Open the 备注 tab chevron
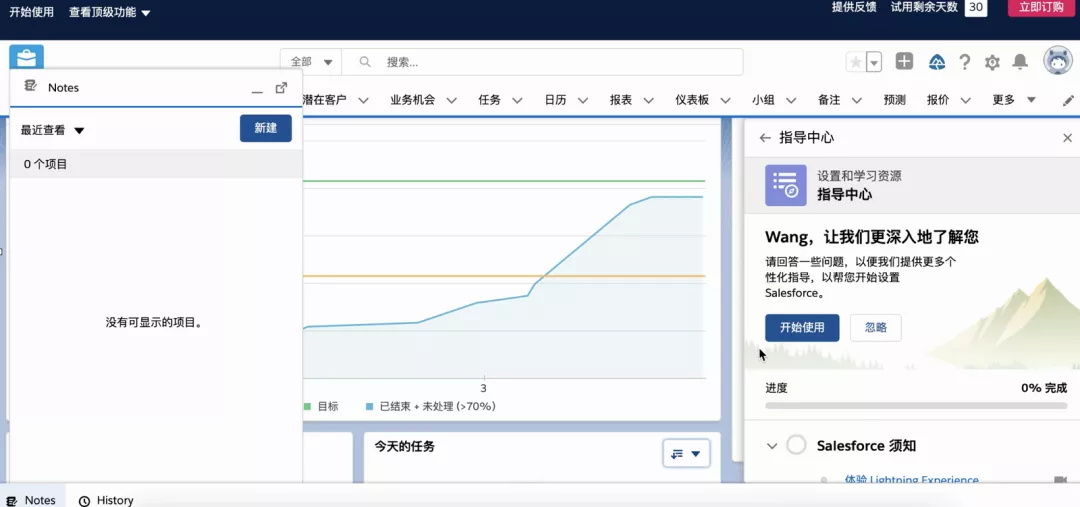1080x507 pixels. tap(857, 101)
